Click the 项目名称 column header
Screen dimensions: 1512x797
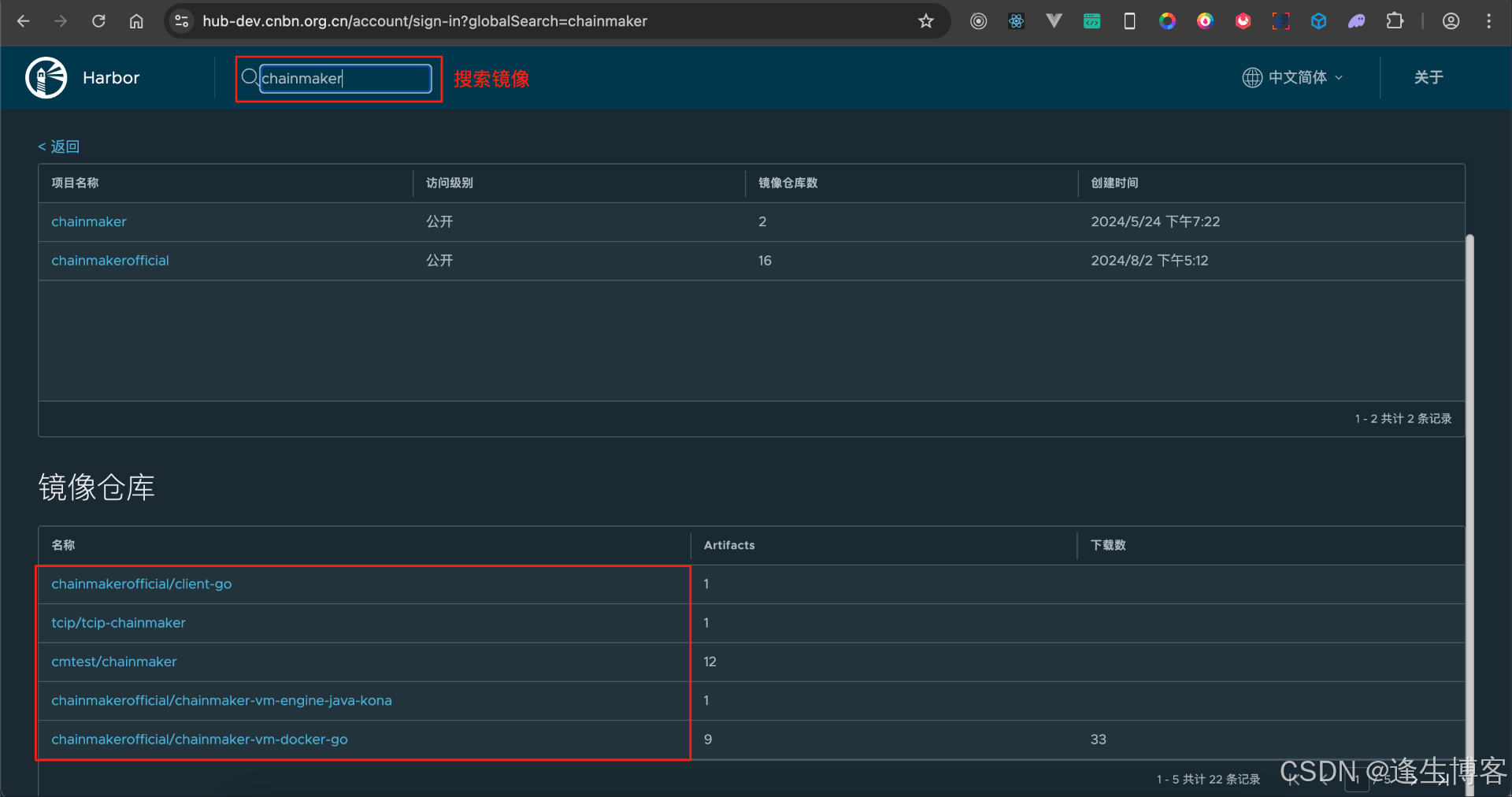point(75,183)
